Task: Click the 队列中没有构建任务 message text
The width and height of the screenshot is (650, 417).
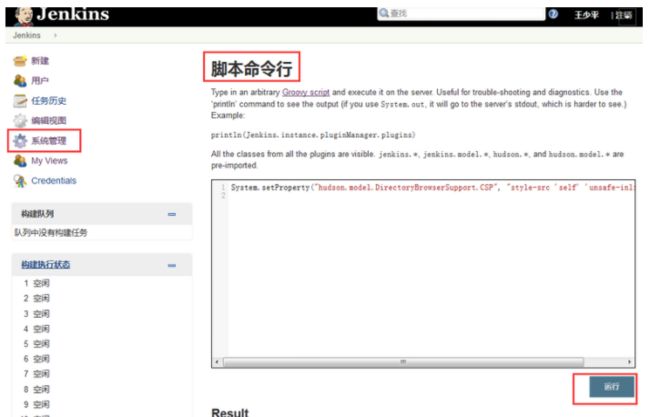Action: coord(51,233)
